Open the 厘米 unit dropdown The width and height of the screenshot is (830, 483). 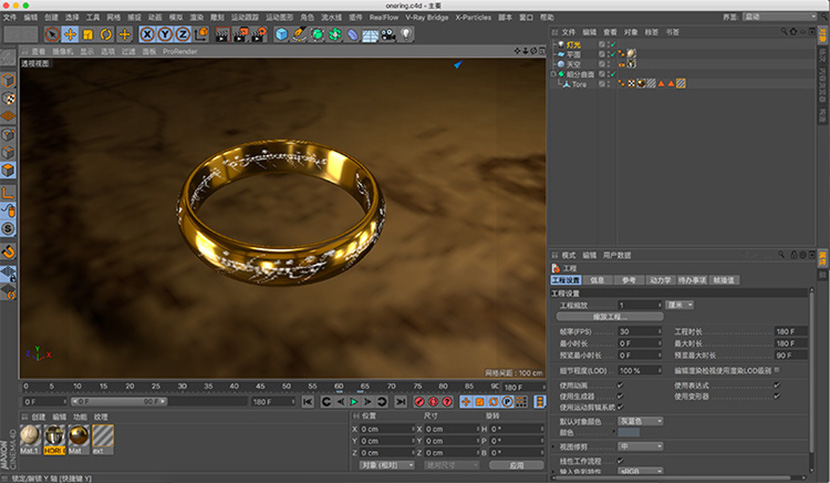tap(679, 305)
